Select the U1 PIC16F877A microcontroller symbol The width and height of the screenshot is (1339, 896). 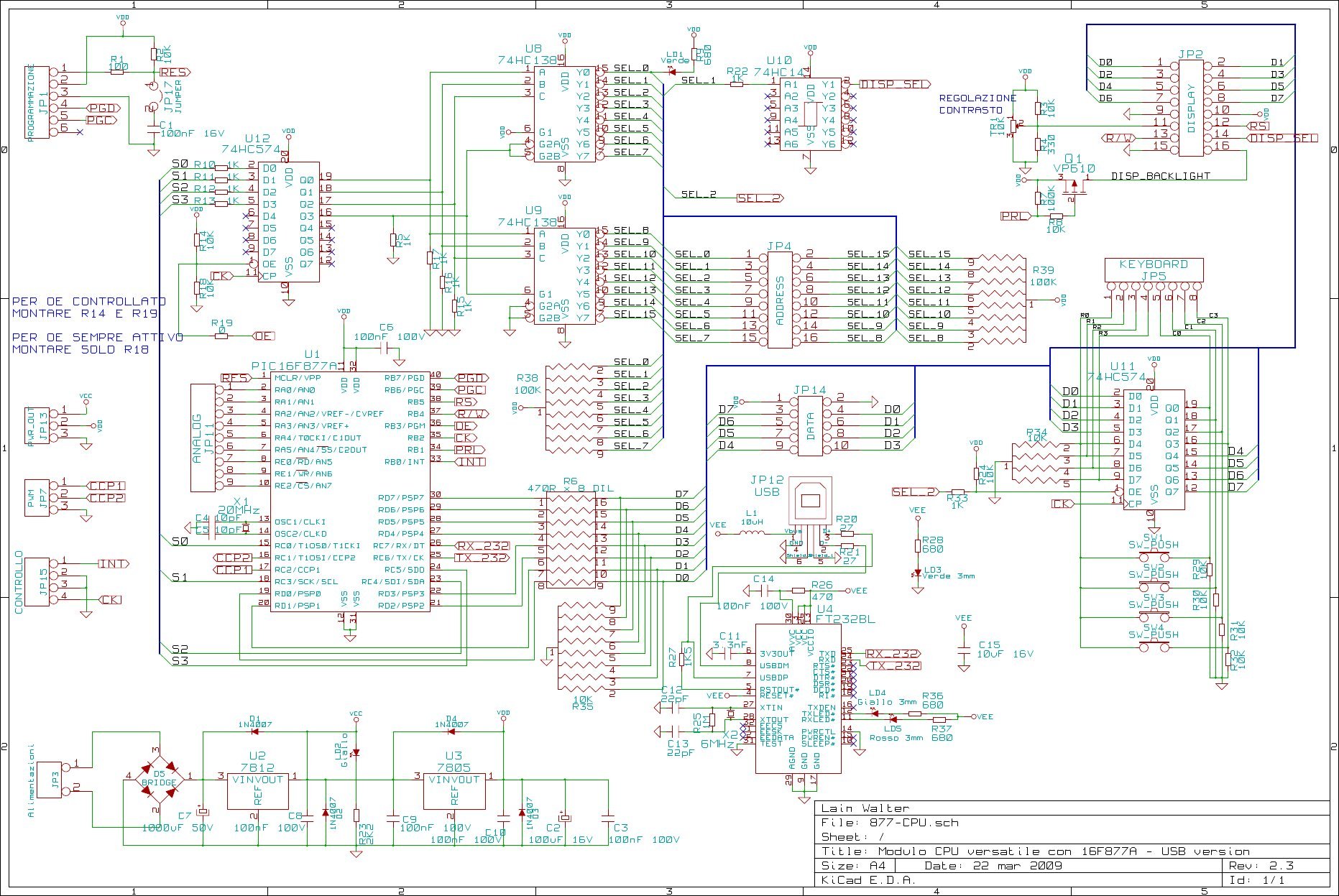(x=350, y=491)
